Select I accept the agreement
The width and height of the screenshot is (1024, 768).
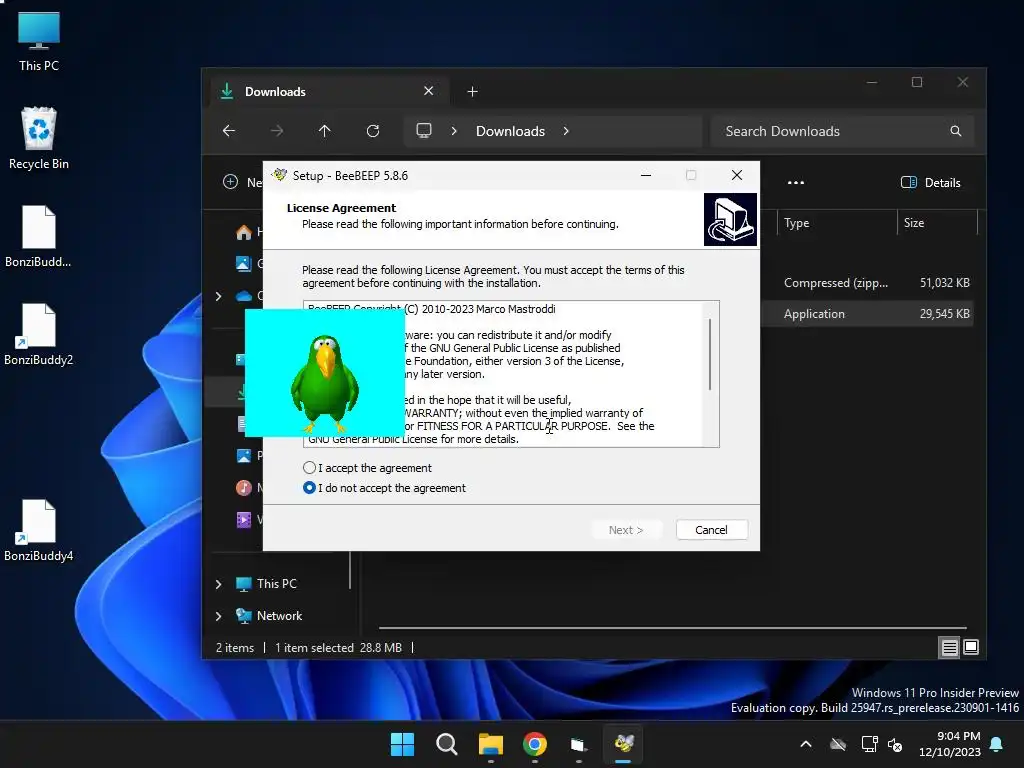click(367, 468)
